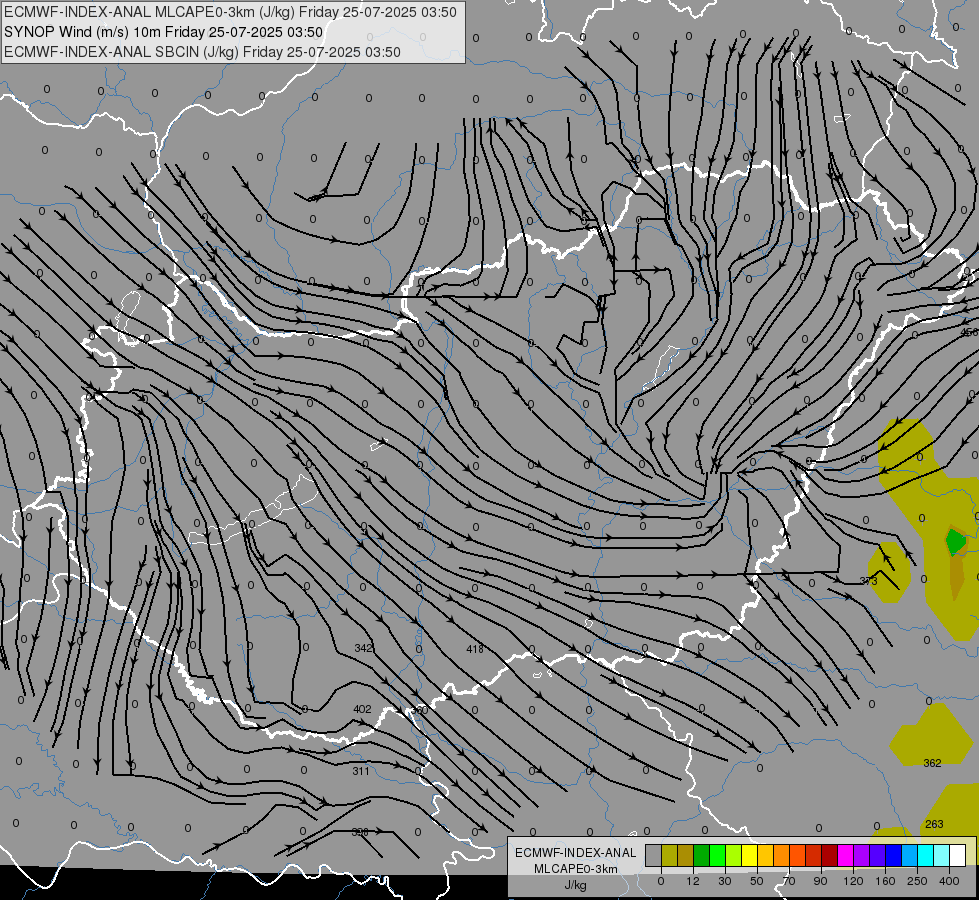Click the legend tick label 50

pos(757,881)
